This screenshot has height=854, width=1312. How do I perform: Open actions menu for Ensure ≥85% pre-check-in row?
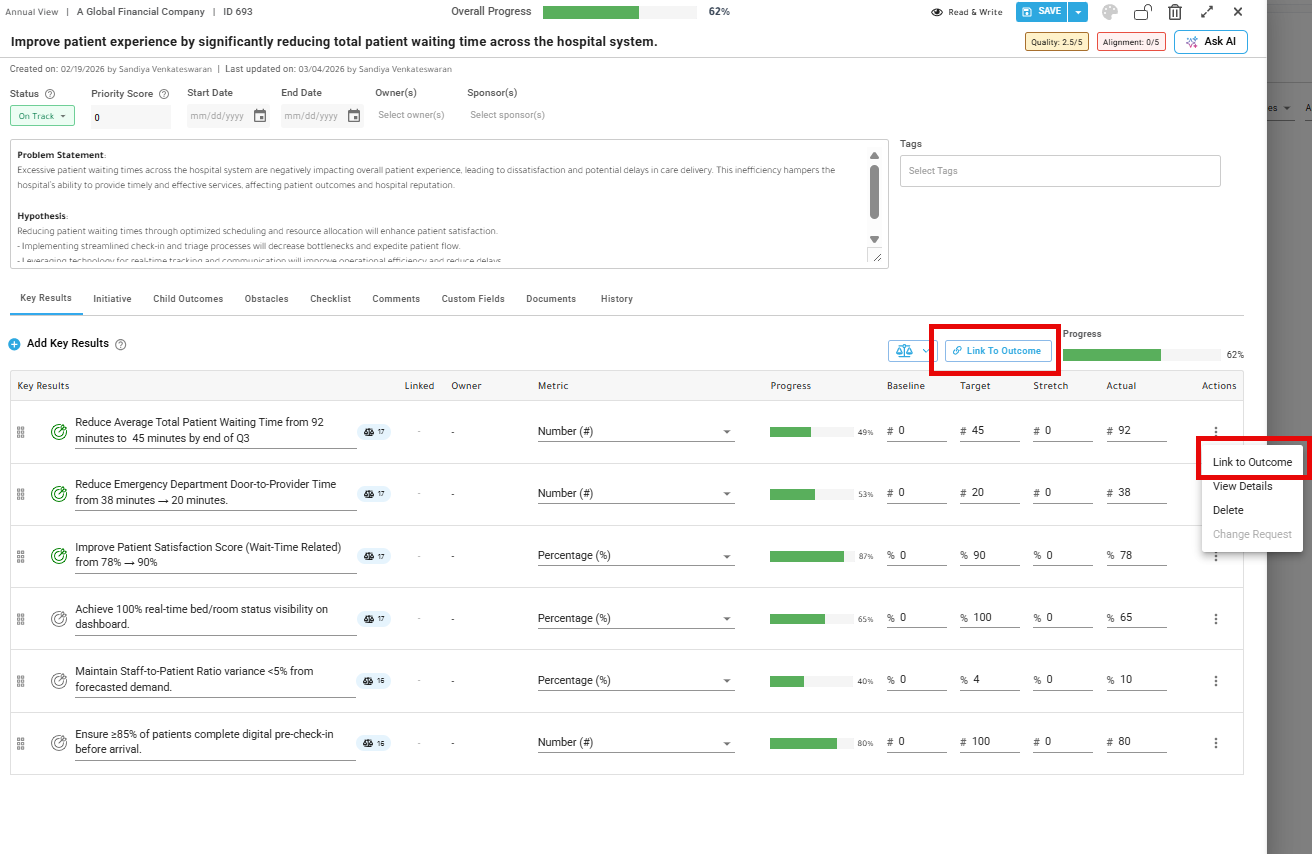click(1216, 743)
